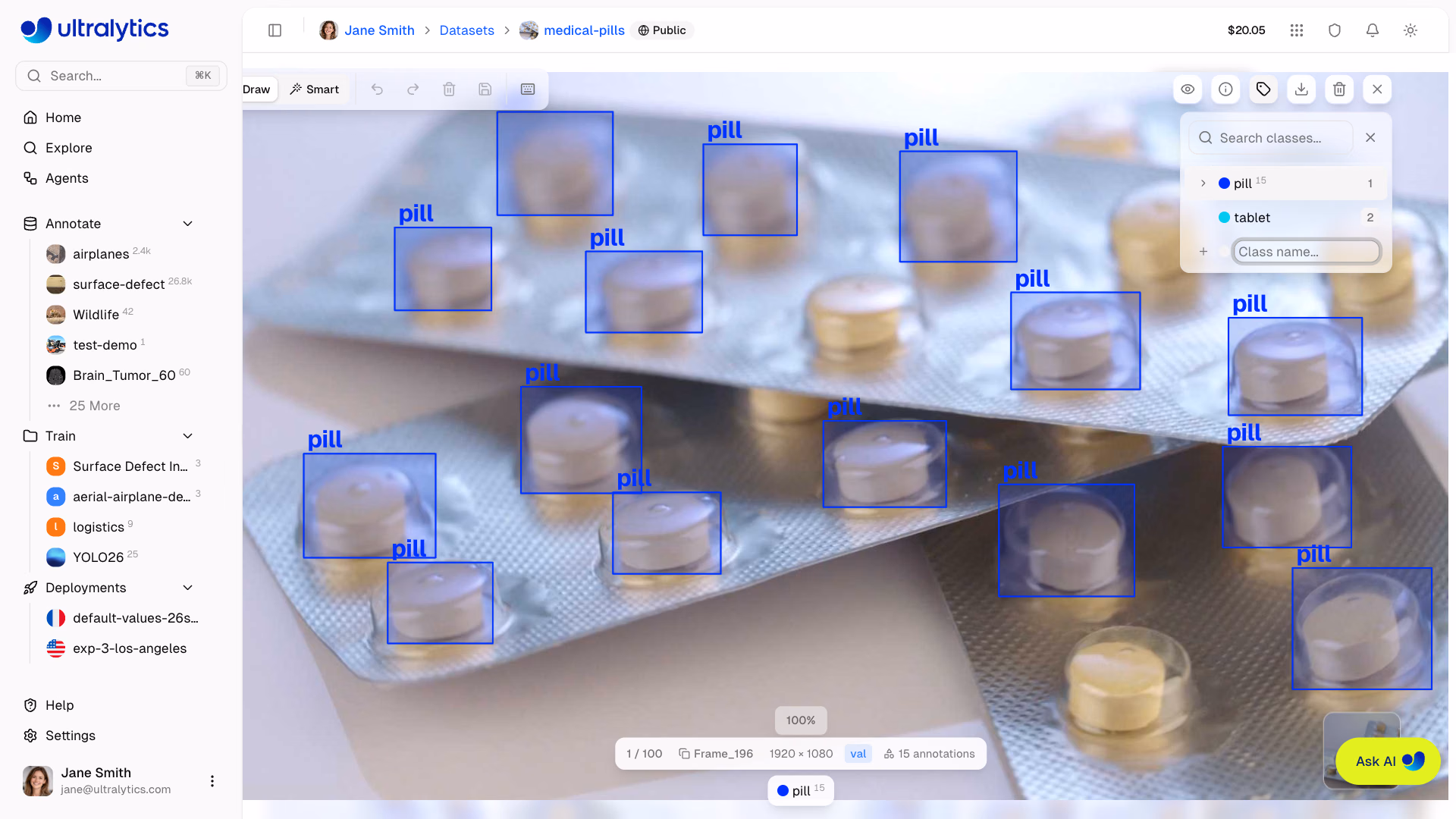
Task: Click the Datasets breadcrumb link
Action: pos(466,30)
